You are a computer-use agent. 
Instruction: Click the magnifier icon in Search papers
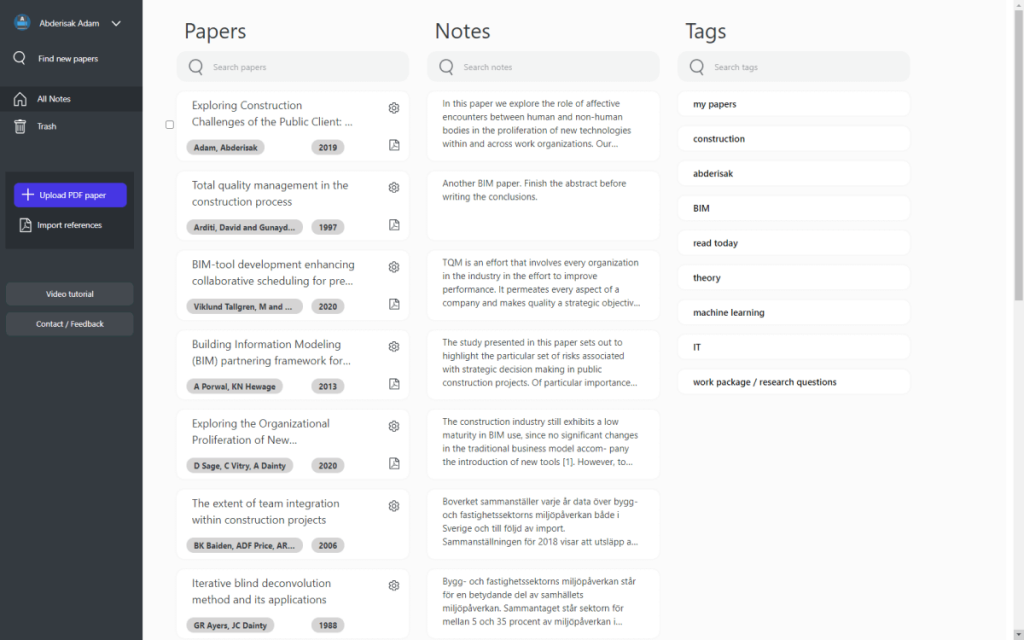(x=196, y=67)
